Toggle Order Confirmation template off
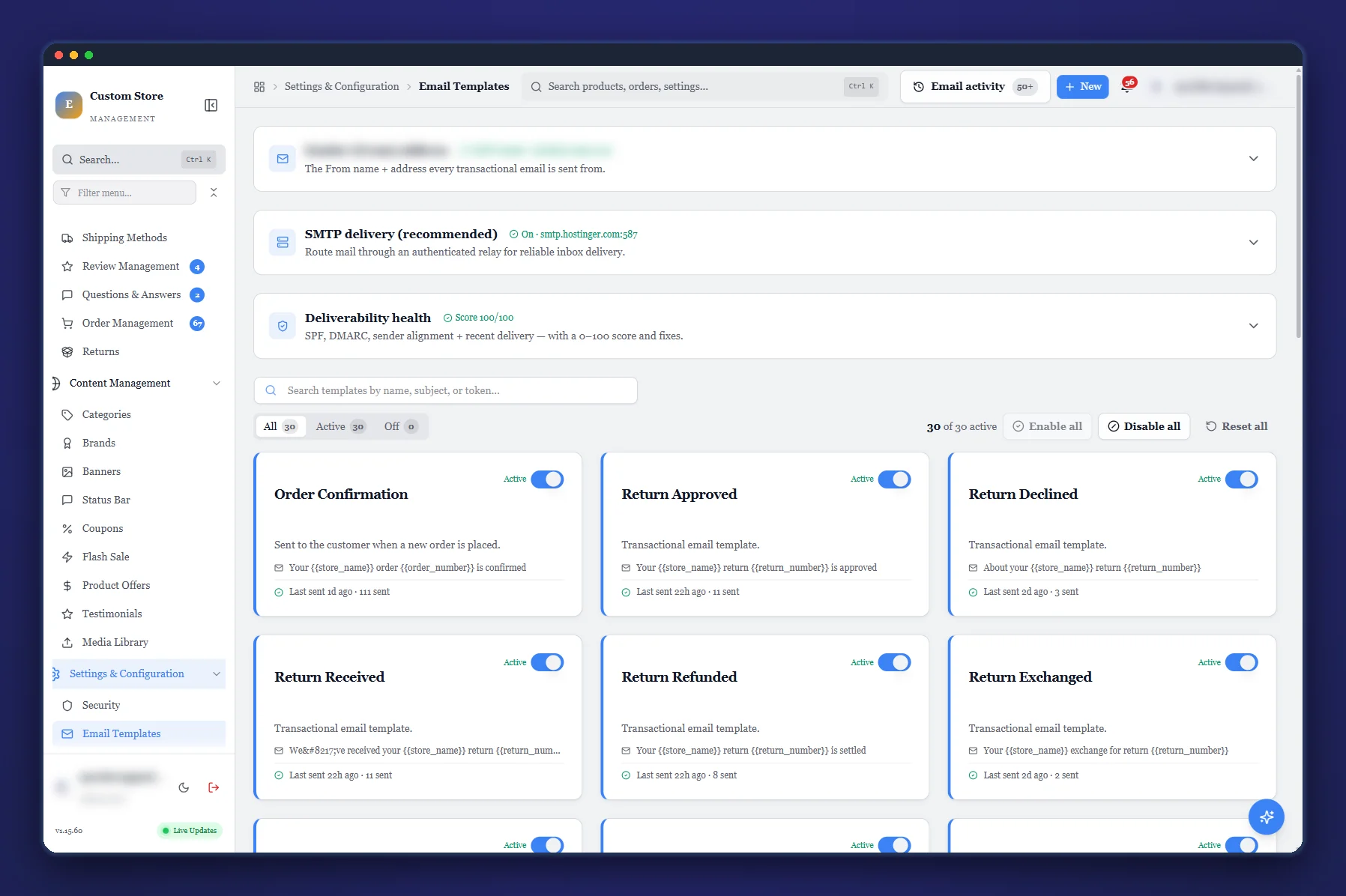Screen dimensions: 1346x896 click(x=547, y=479)
